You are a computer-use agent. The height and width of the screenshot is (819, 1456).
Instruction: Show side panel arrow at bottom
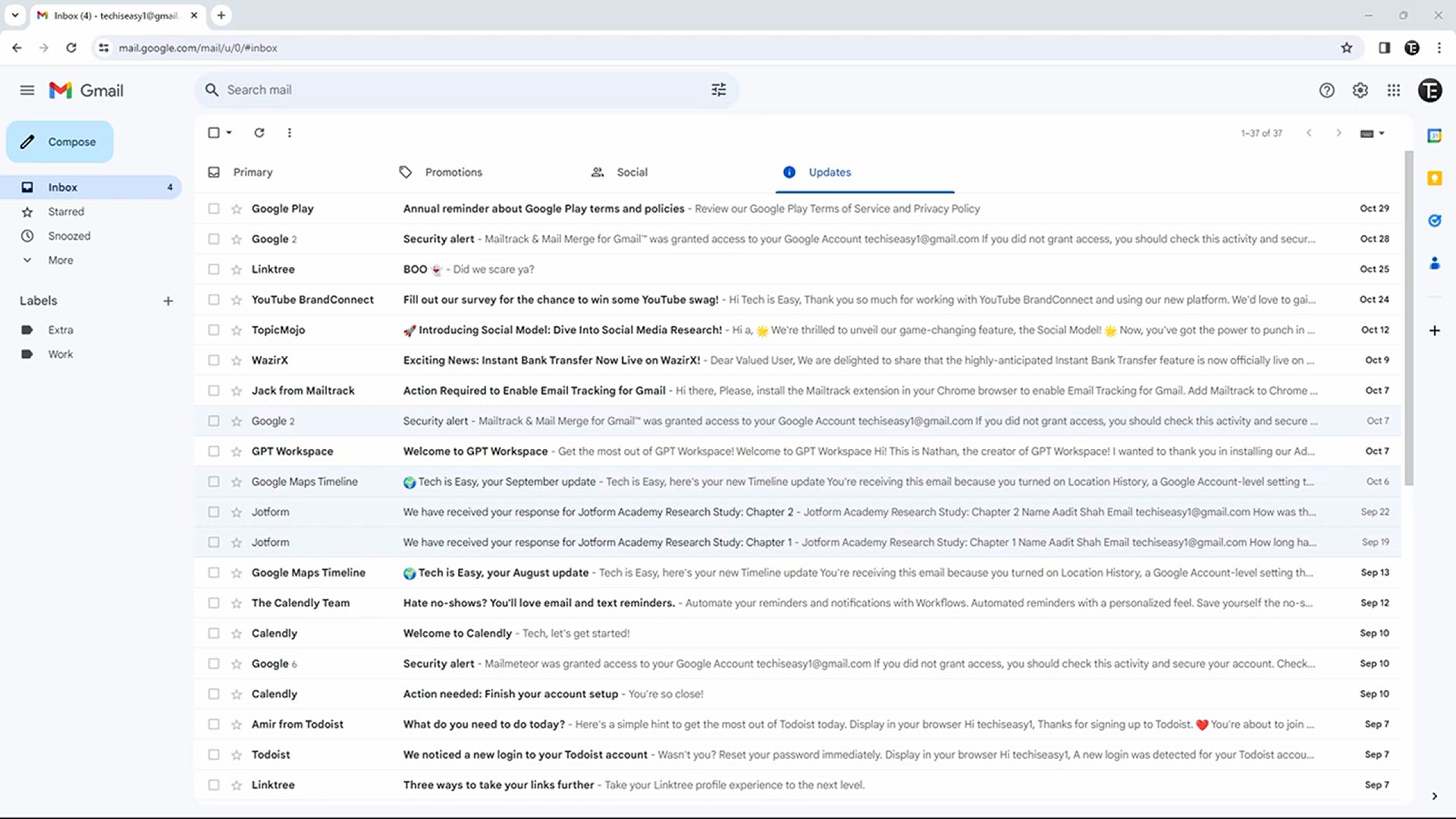click(x=1434, y=796)
